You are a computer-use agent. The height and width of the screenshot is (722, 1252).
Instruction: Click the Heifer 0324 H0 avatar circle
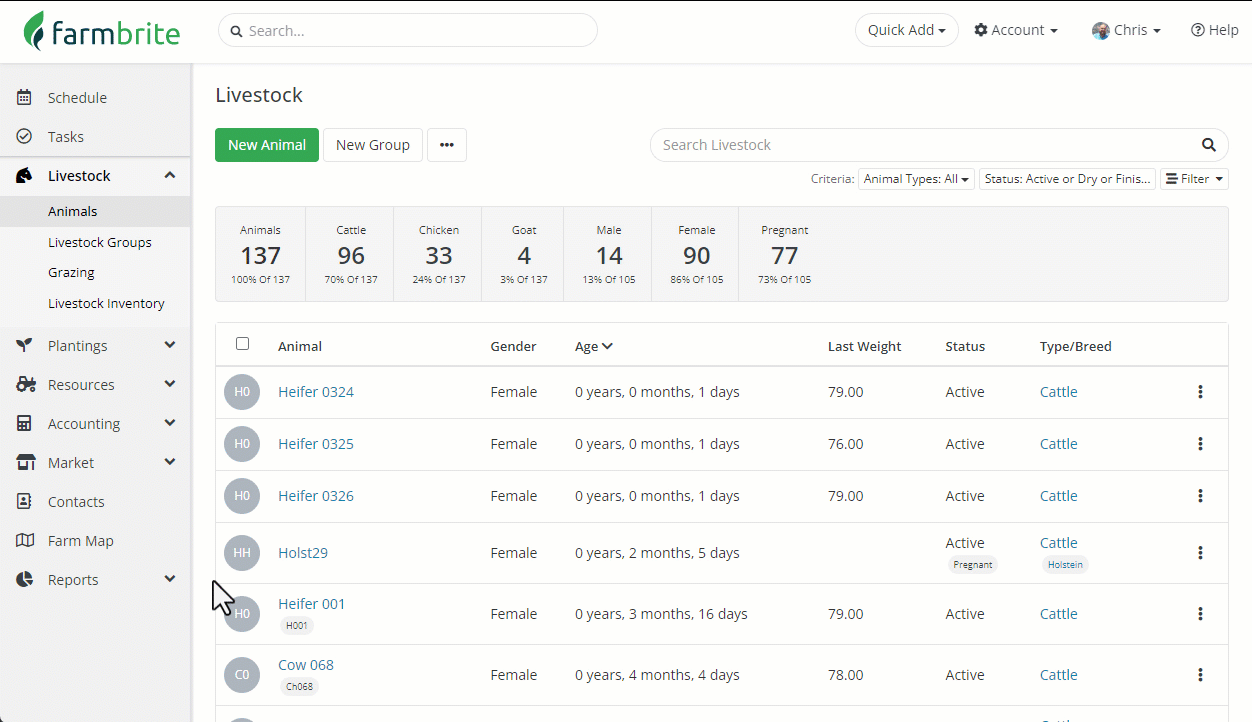242,392
